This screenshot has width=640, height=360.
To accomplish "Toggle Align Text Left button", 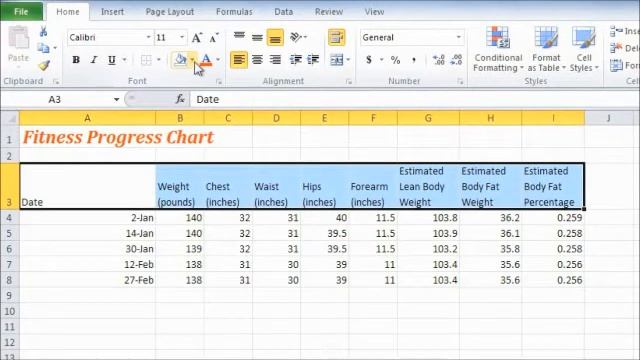I will [x=239, y=60].
